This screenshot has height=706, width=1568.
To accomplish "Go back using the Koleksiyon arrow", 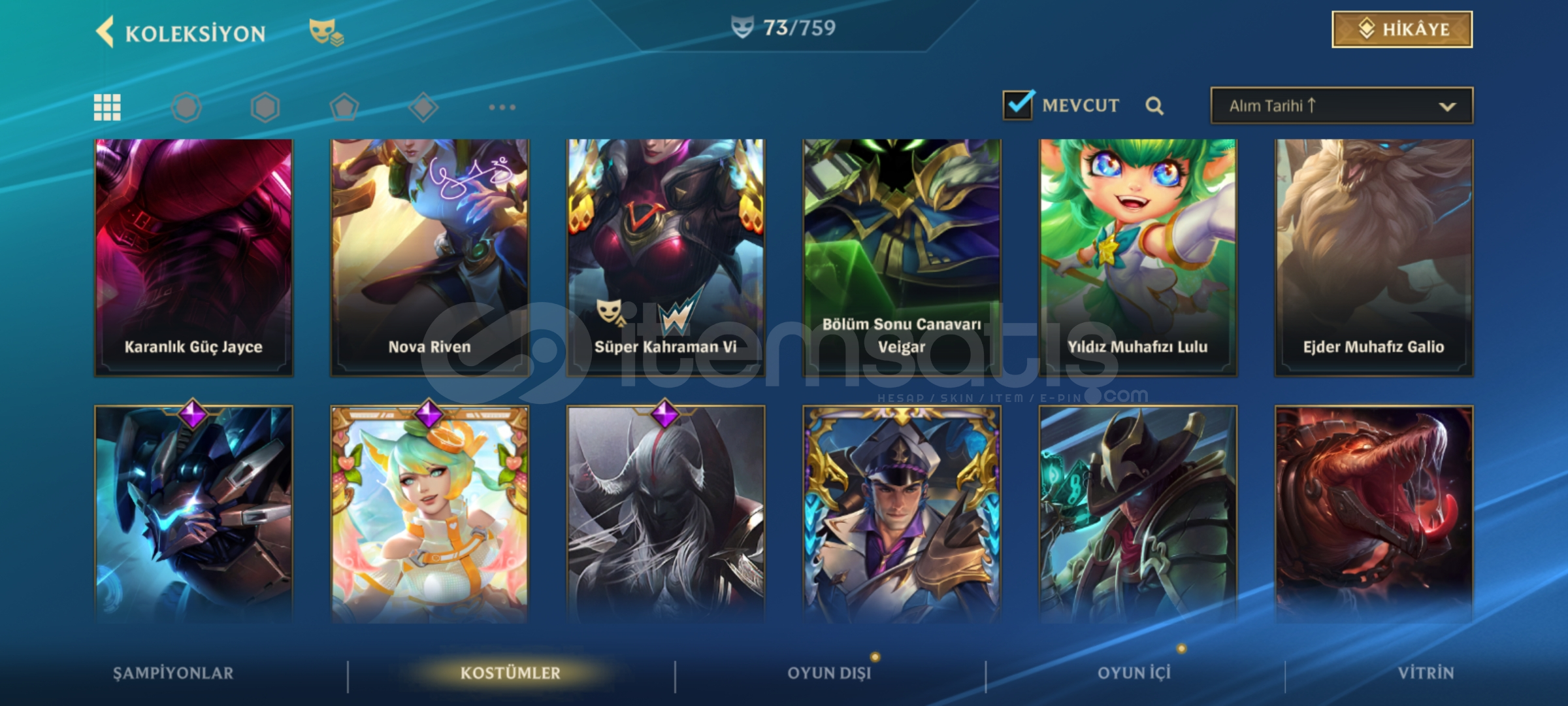I will (105, 31).
